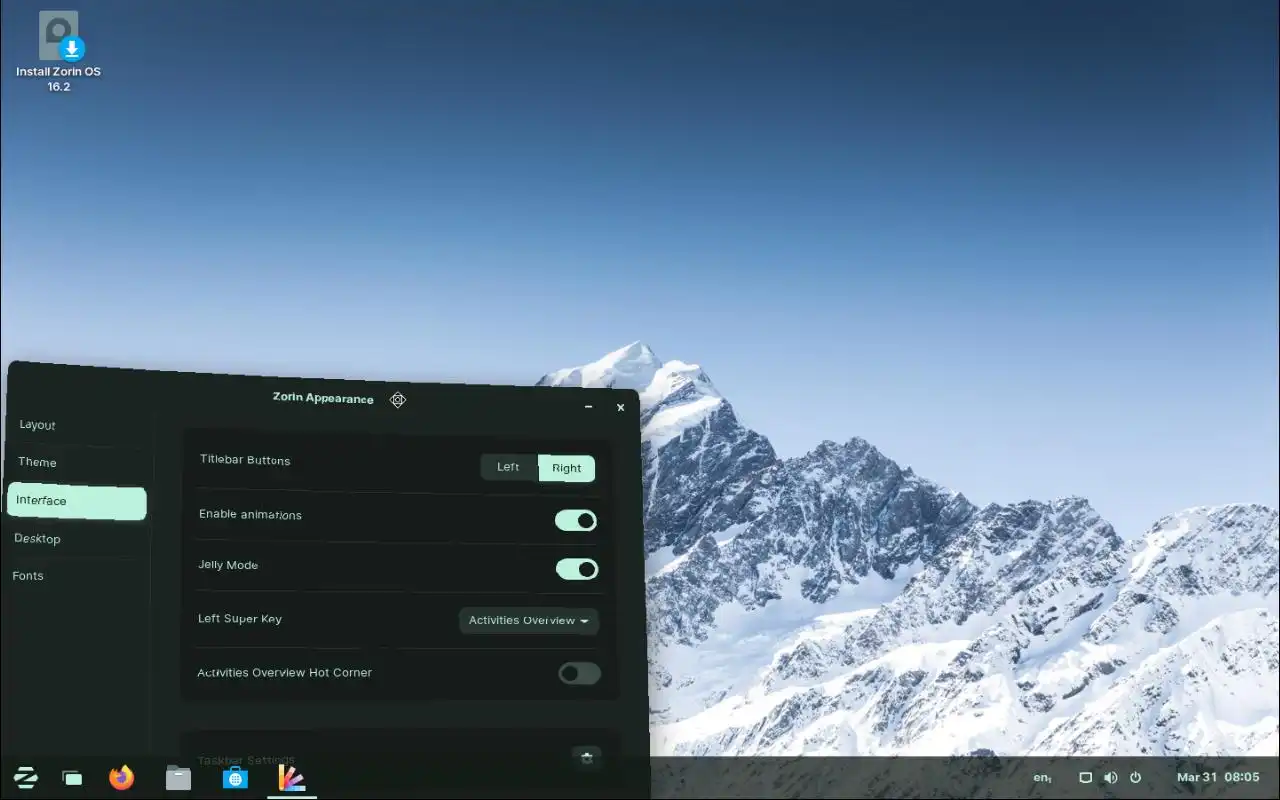Click the crosshair icon beside Zorin Appearance title
The image size is (1280, 800).
click(398, 400)
